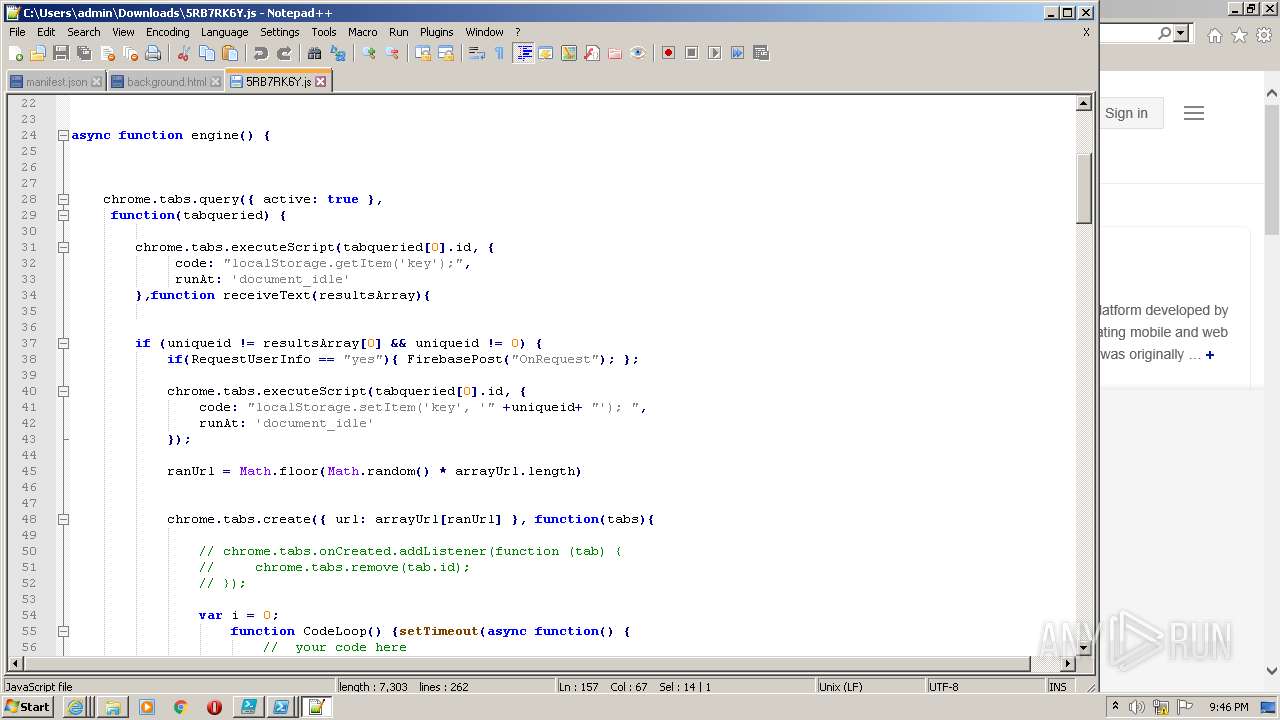Close the 5RB7RK6Y.js tab

point(321,82)
